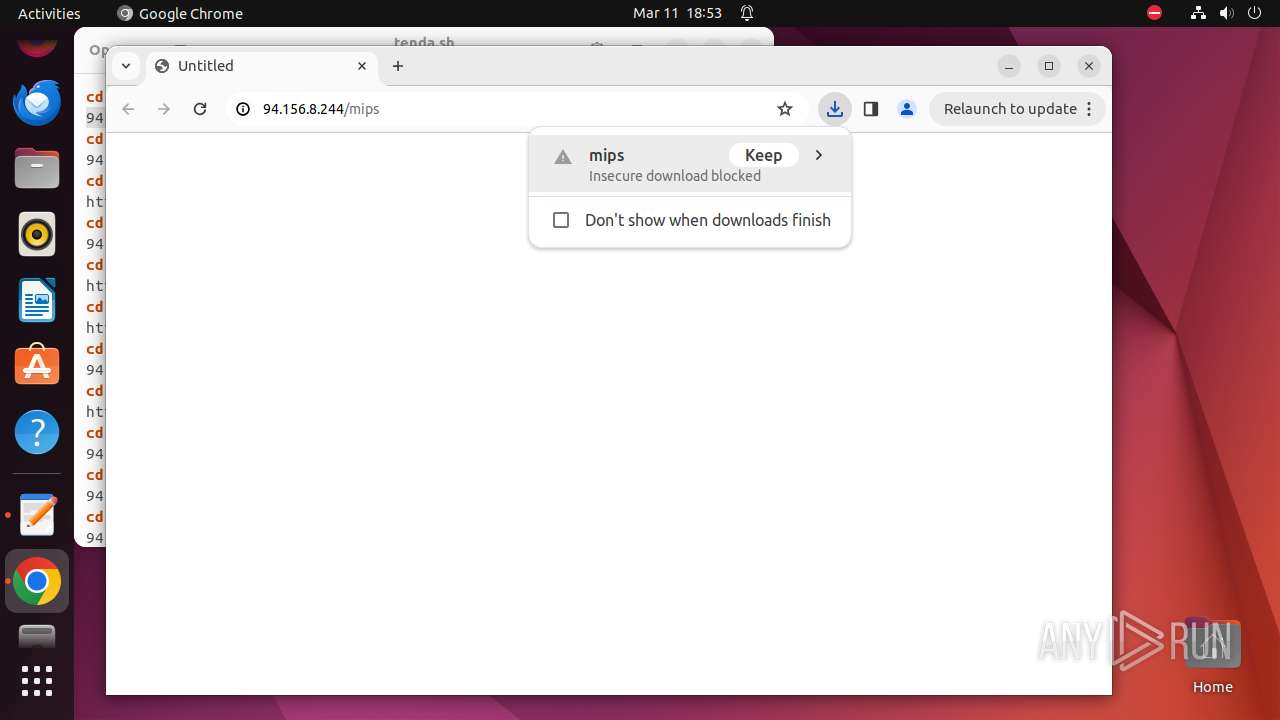Open LibreOffice Writer from dock
This screenshot has width=1280, height=720.
37,300
